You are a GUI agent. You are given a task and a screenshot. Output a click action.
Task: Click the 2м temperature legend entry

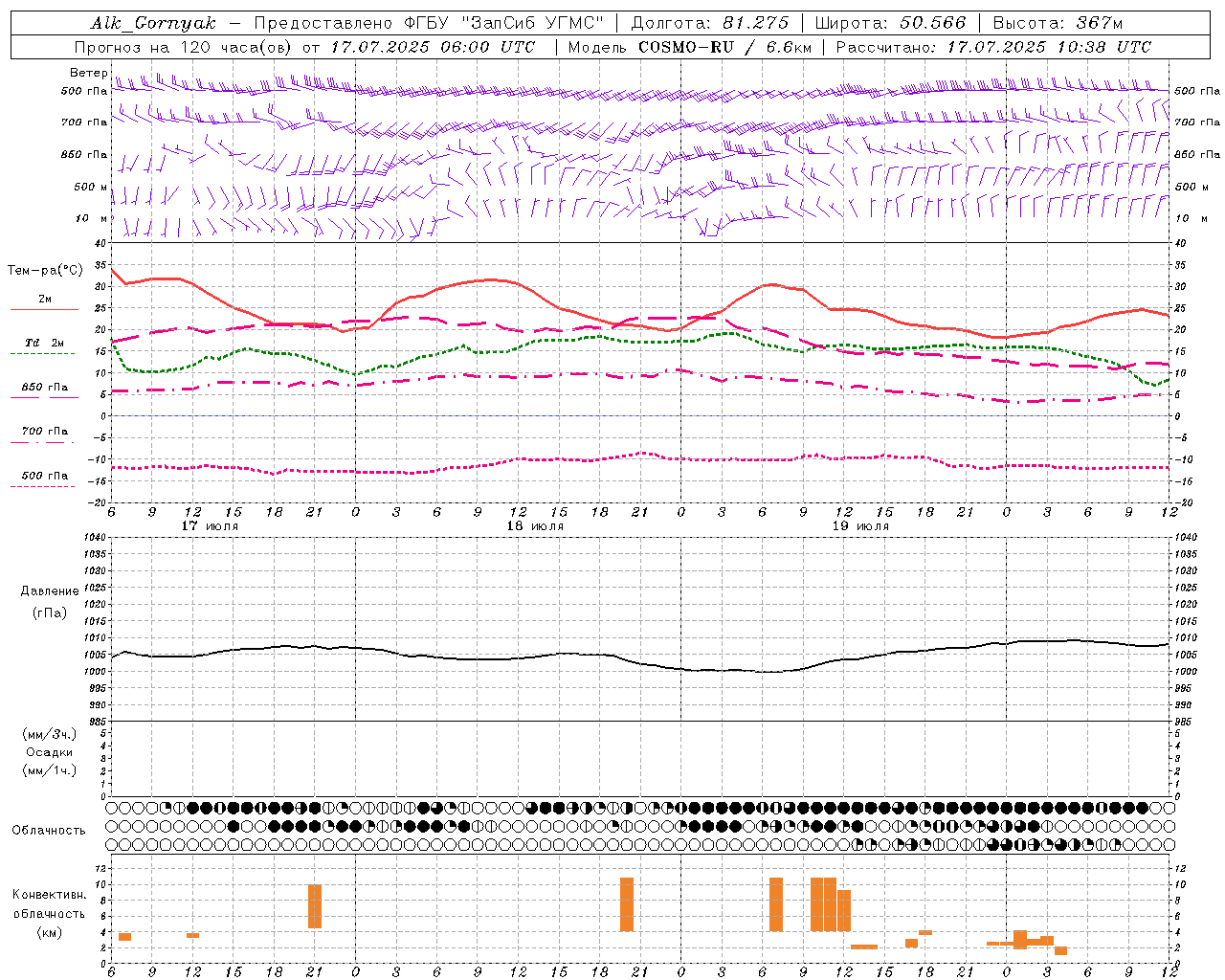coord(45,299)
